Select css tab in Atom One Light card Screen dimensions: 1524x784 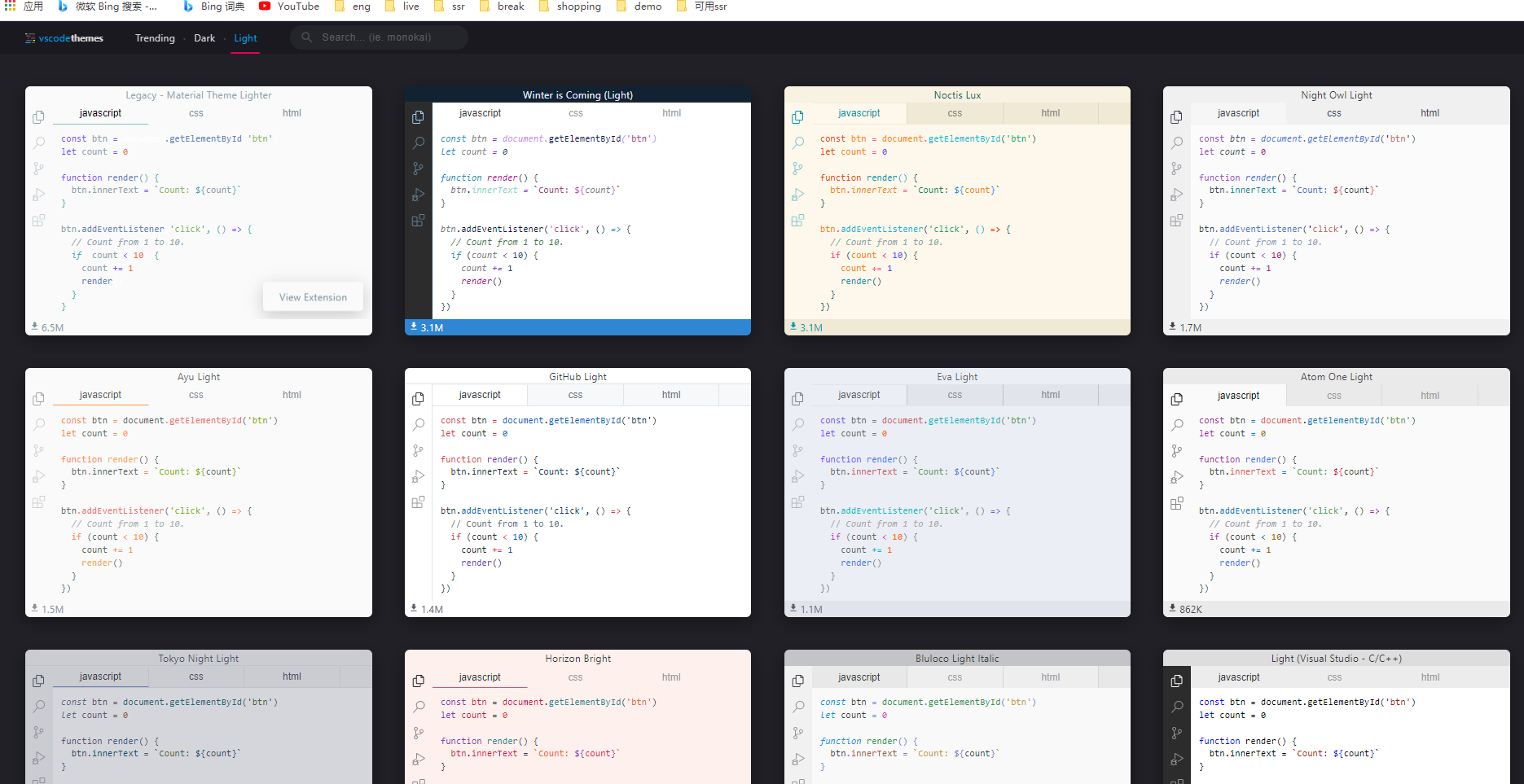click(1334, 396)
